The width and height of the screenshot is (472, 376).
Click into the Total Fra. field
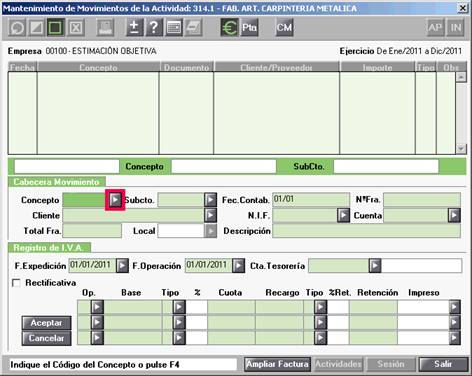click(x=92, y=231)
